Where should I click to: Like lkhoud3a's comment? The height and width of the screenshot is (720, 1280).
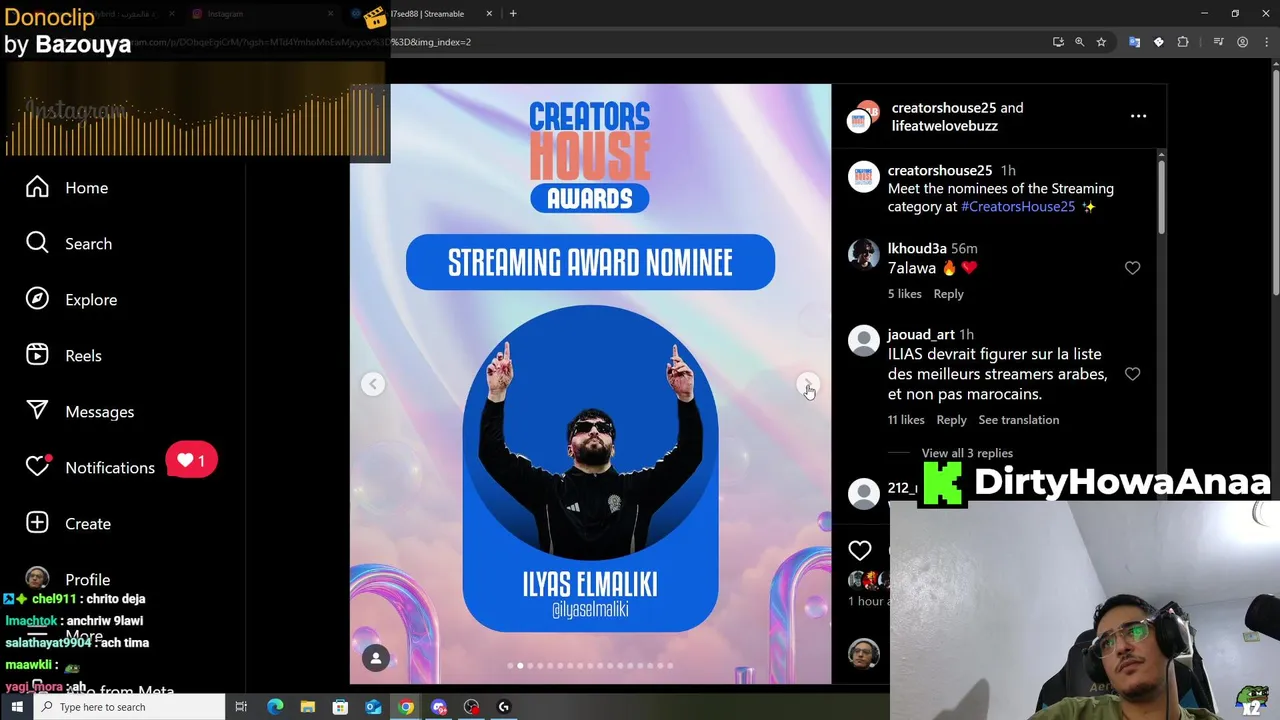pyautogui.click(x=1132, y=268)
